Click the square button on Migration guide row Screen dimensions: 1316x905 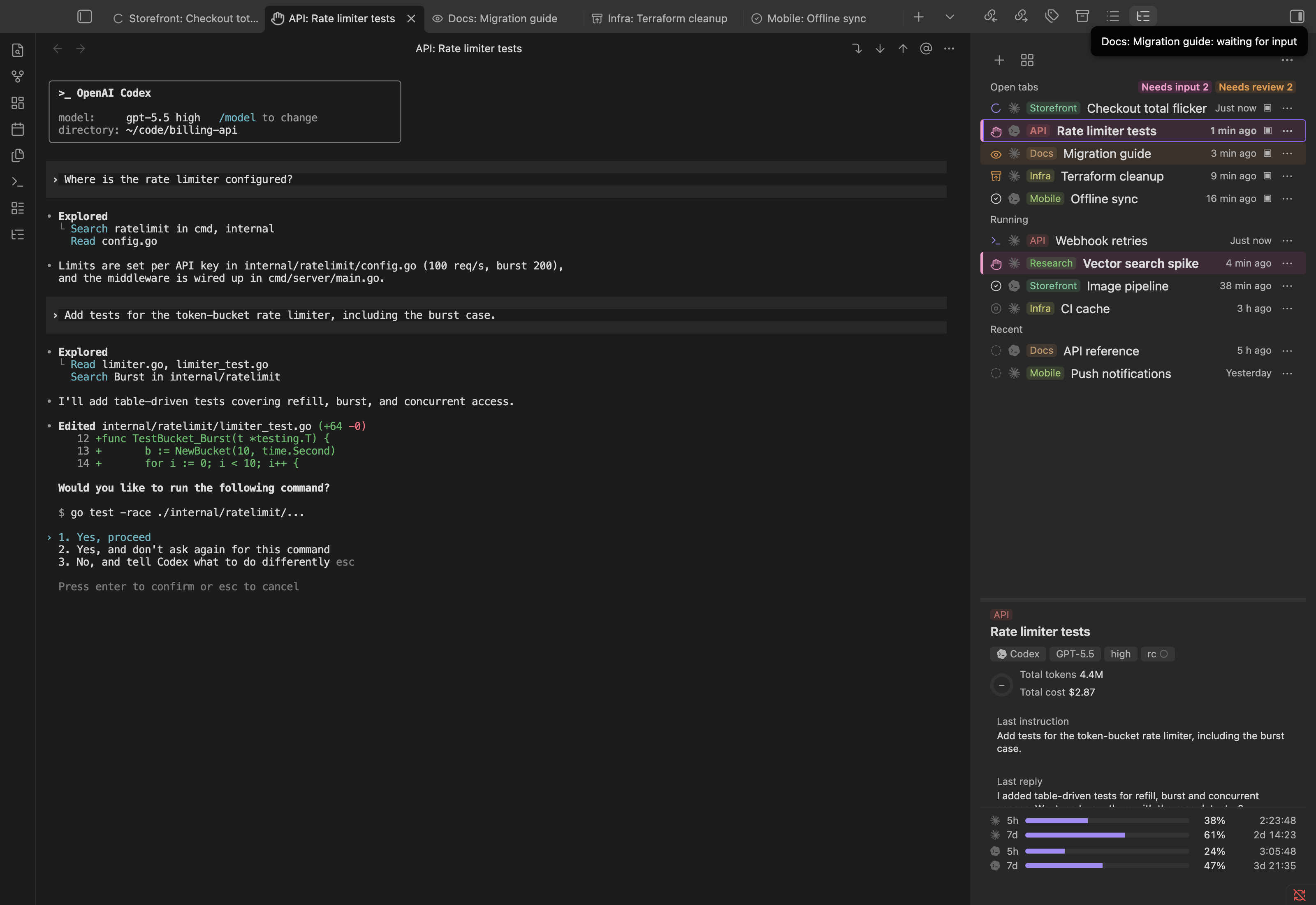click(1267, 153)
